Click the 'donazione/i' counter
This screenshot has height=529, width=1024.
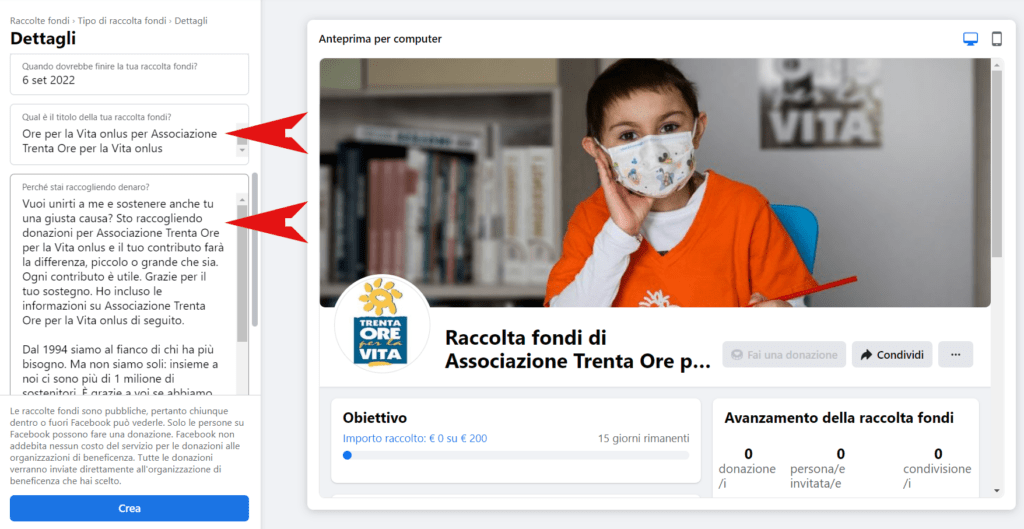click(x=748, y=468)
